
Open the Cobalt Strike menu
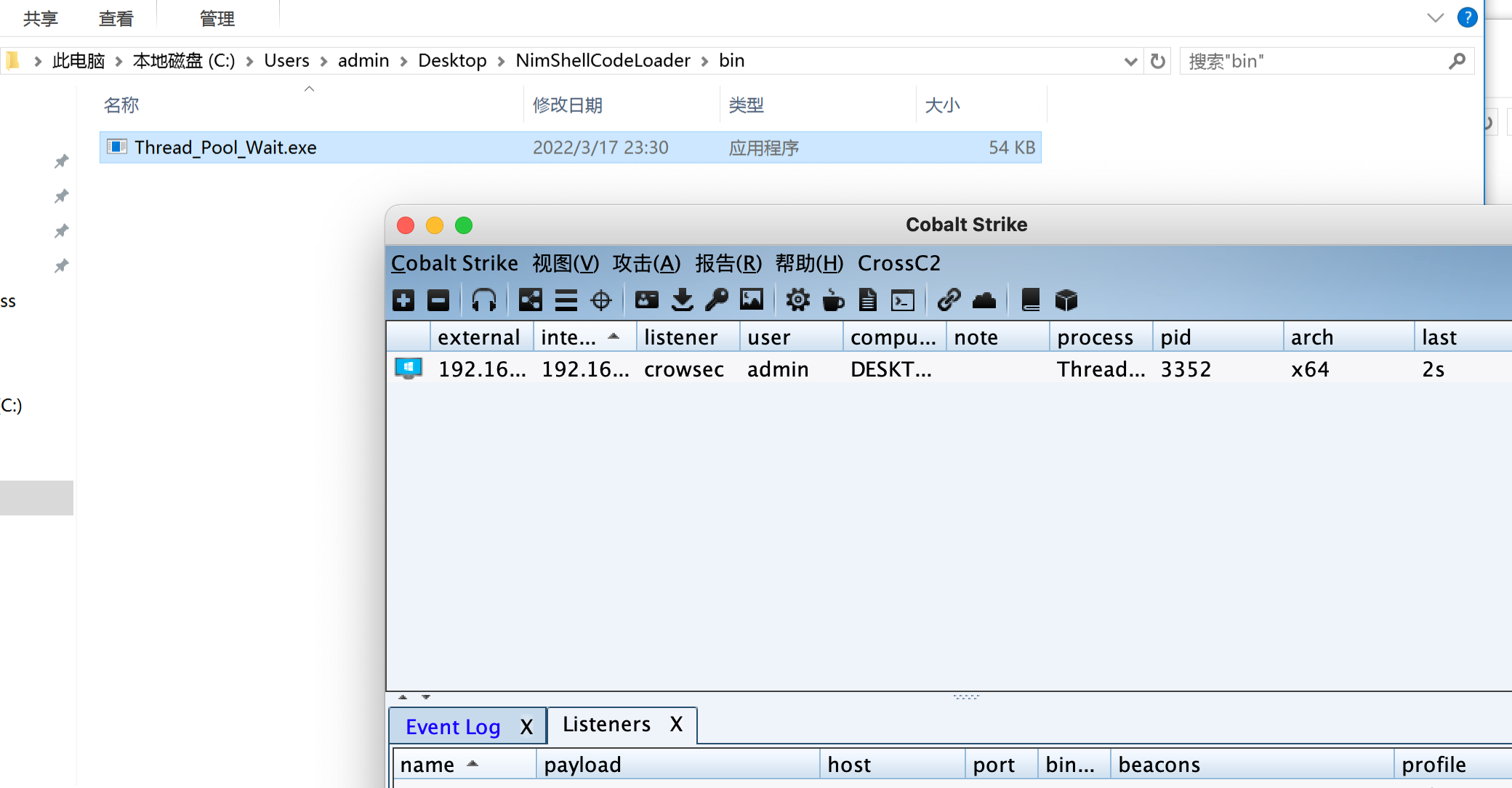[x=454, y=263]
